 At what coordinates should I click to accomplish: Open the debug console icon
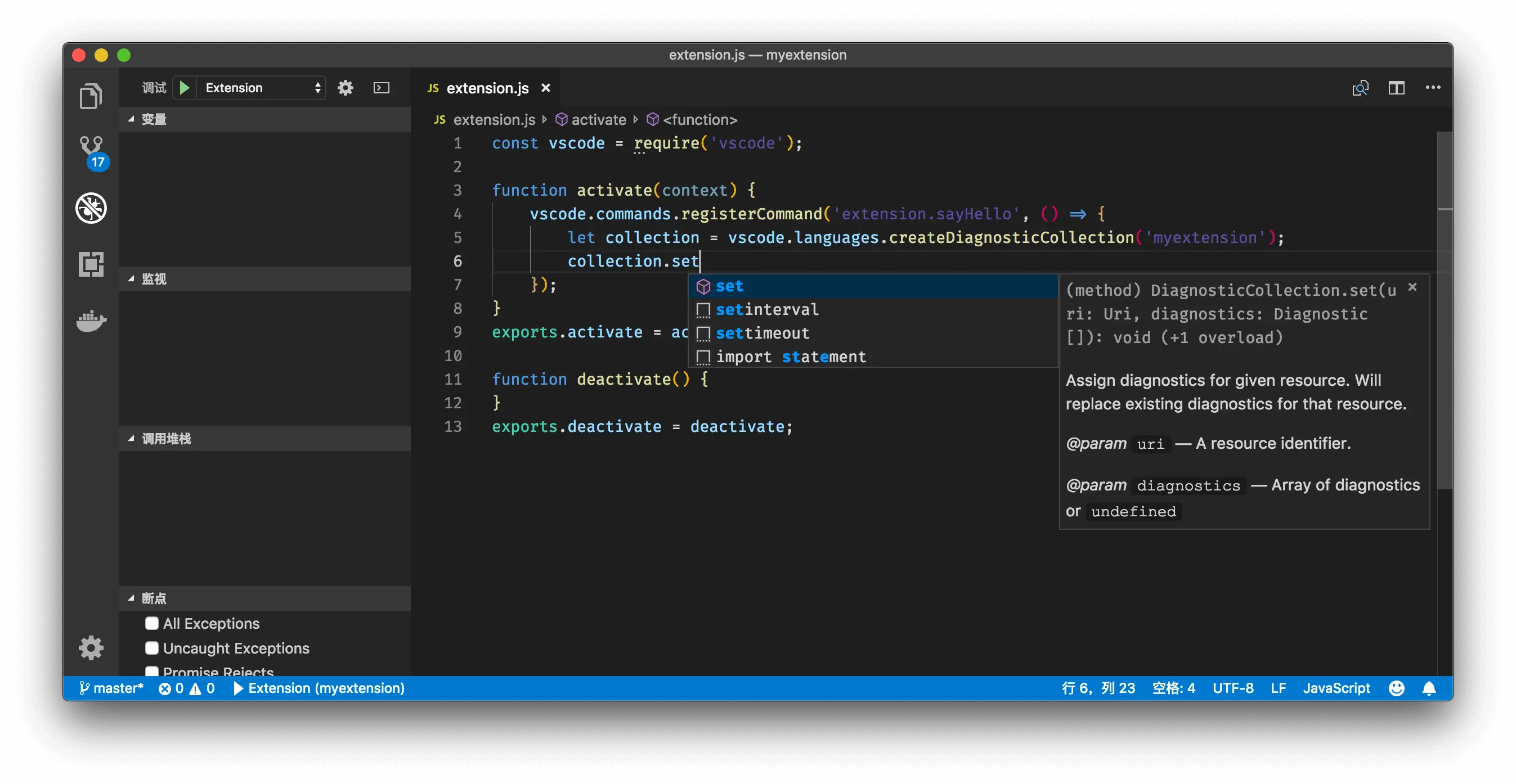tap(382, 88)
